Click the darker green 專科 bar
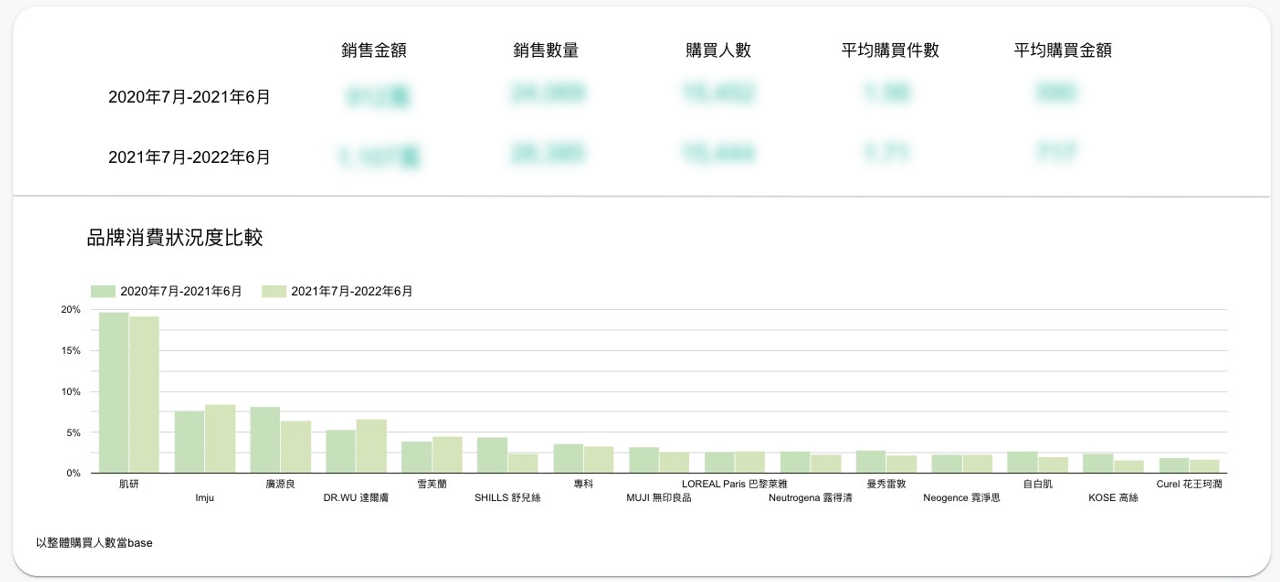The height and width of the screenshot is (582, 1280). 568,459
